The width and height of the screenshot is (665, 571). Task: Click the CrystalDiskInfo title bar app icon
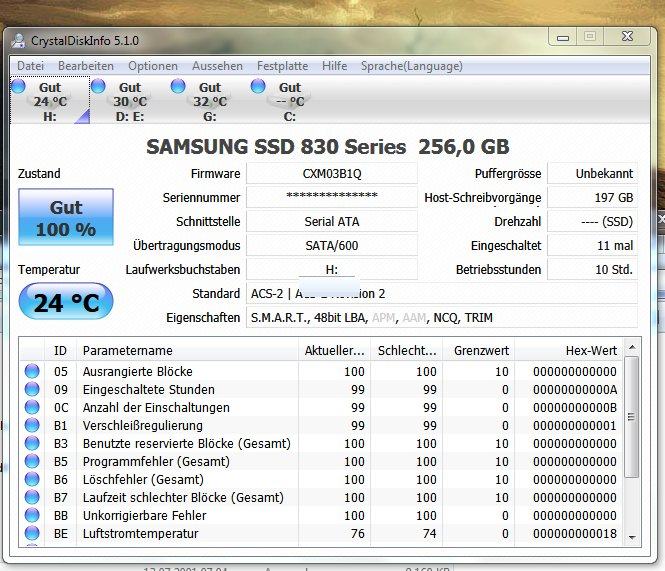point(18,41)
